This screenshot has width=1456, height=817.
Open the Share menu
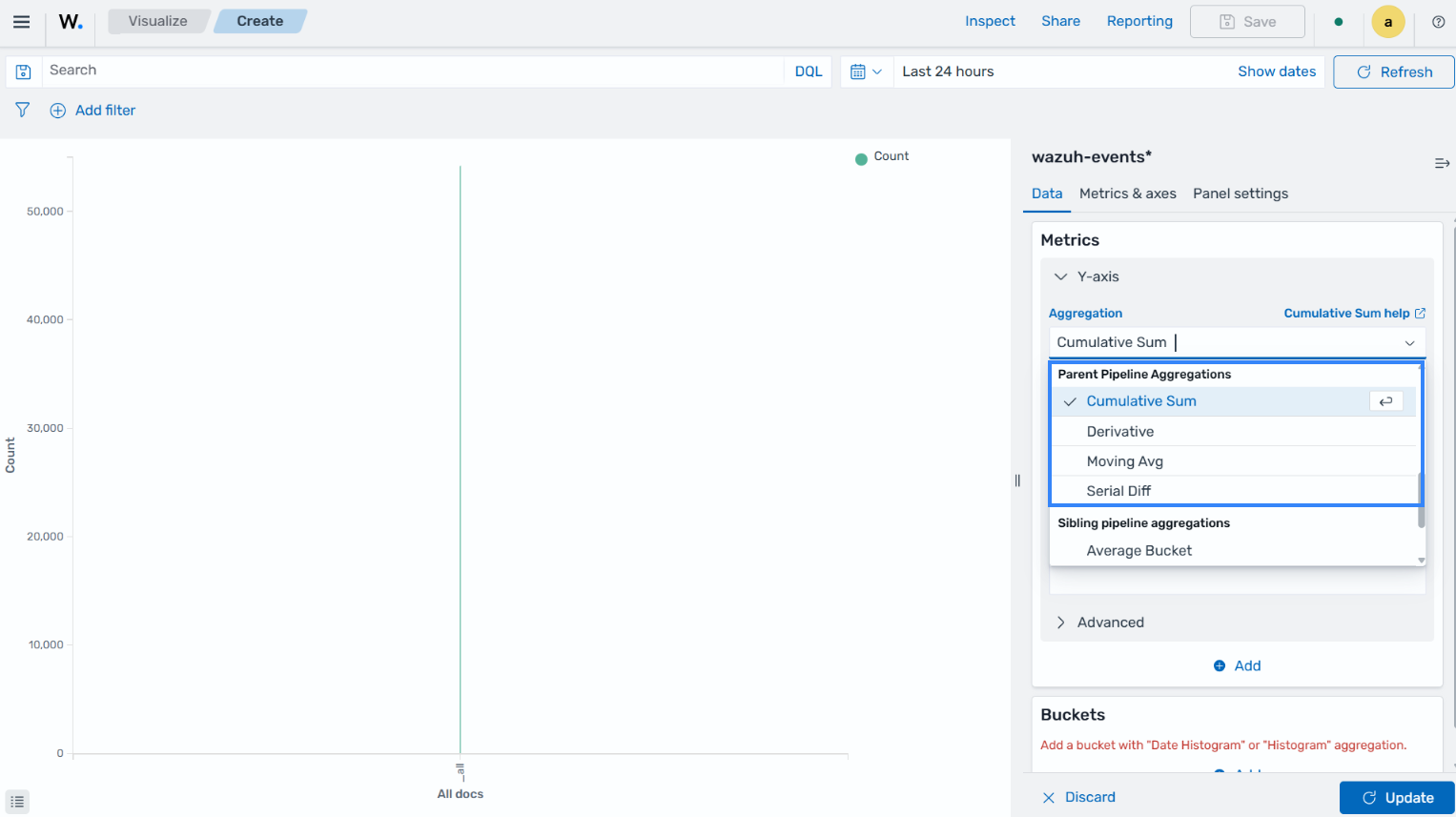pyautogui.click(x=1060, y=21)
